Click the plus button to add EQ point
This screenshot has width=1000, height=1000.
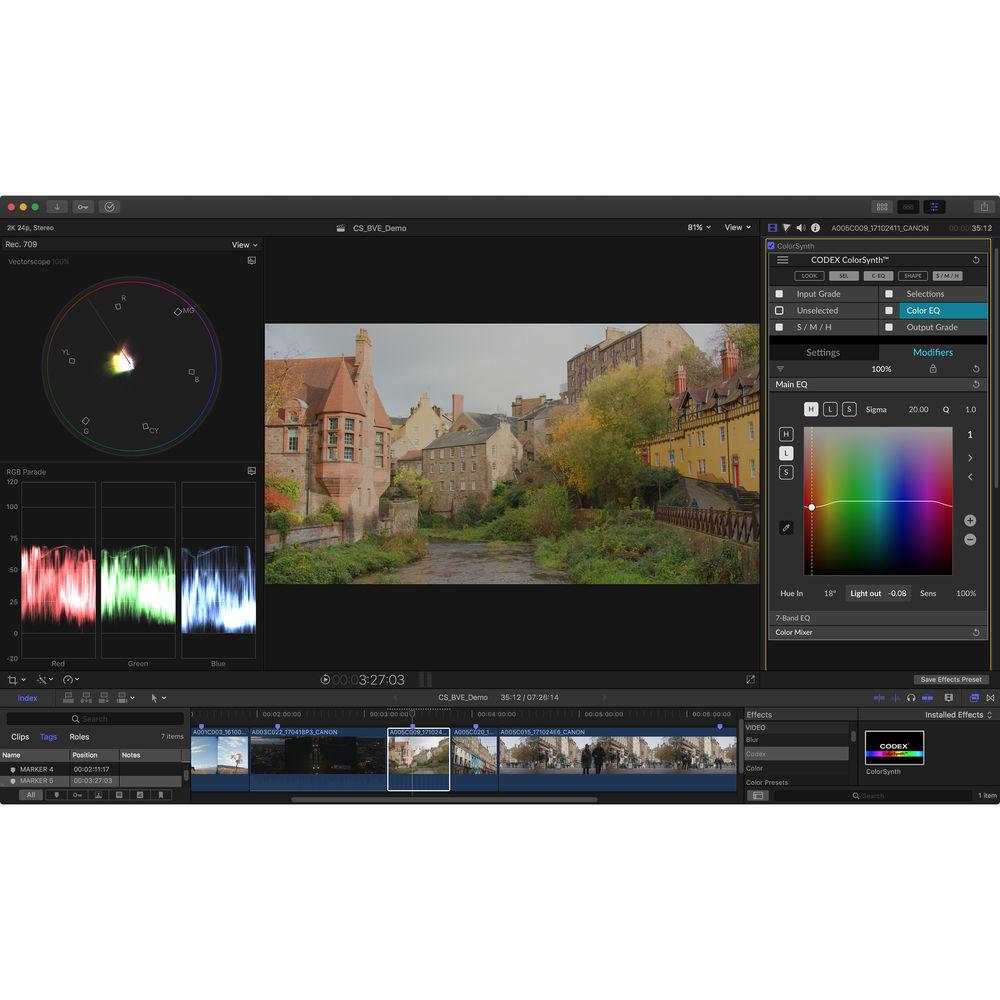[x=970, y=521]
